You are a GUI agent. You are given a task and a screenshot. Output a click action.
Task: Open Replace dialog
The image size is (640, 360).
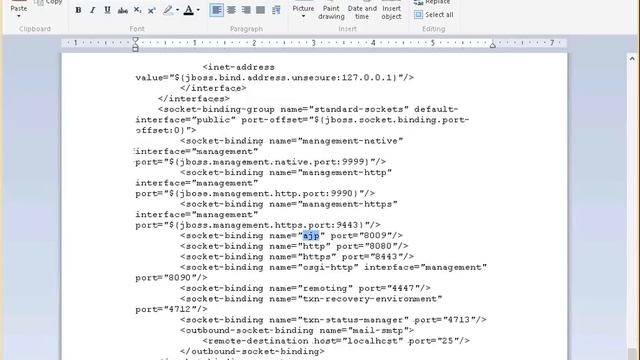(x=432, y=2)
